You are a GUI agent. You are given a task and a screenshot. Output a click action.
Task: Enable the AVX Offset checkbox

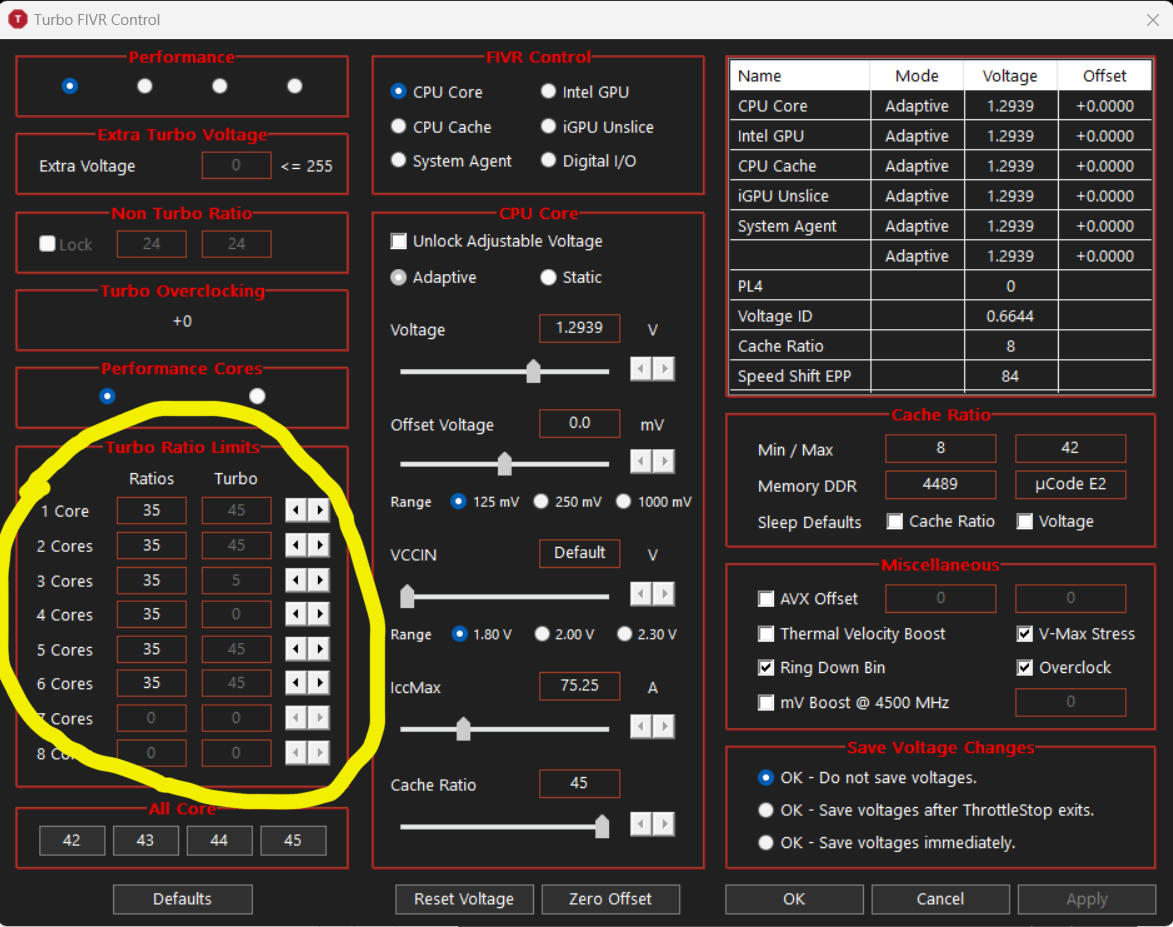tap(766, 599)
